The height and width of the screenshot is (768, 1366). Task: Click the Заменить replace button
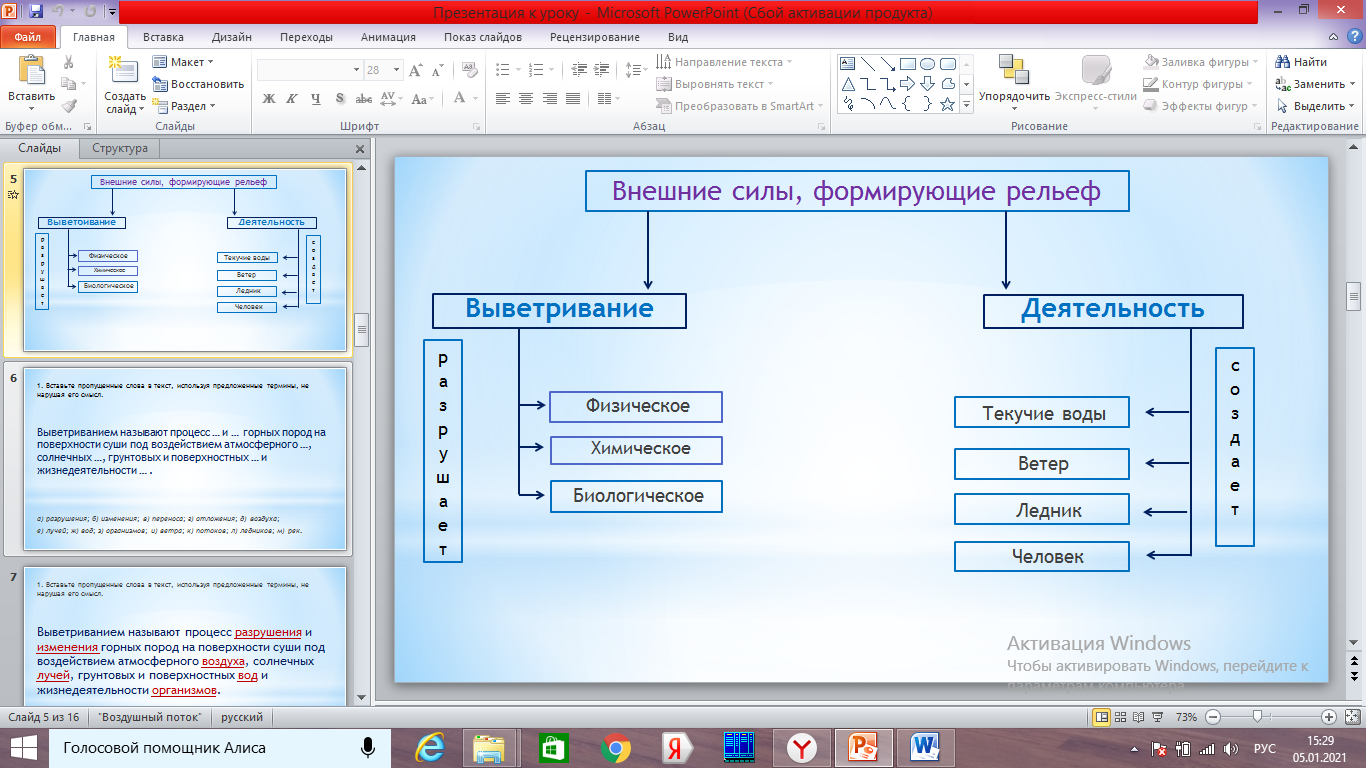click(x=1314, y=84)
